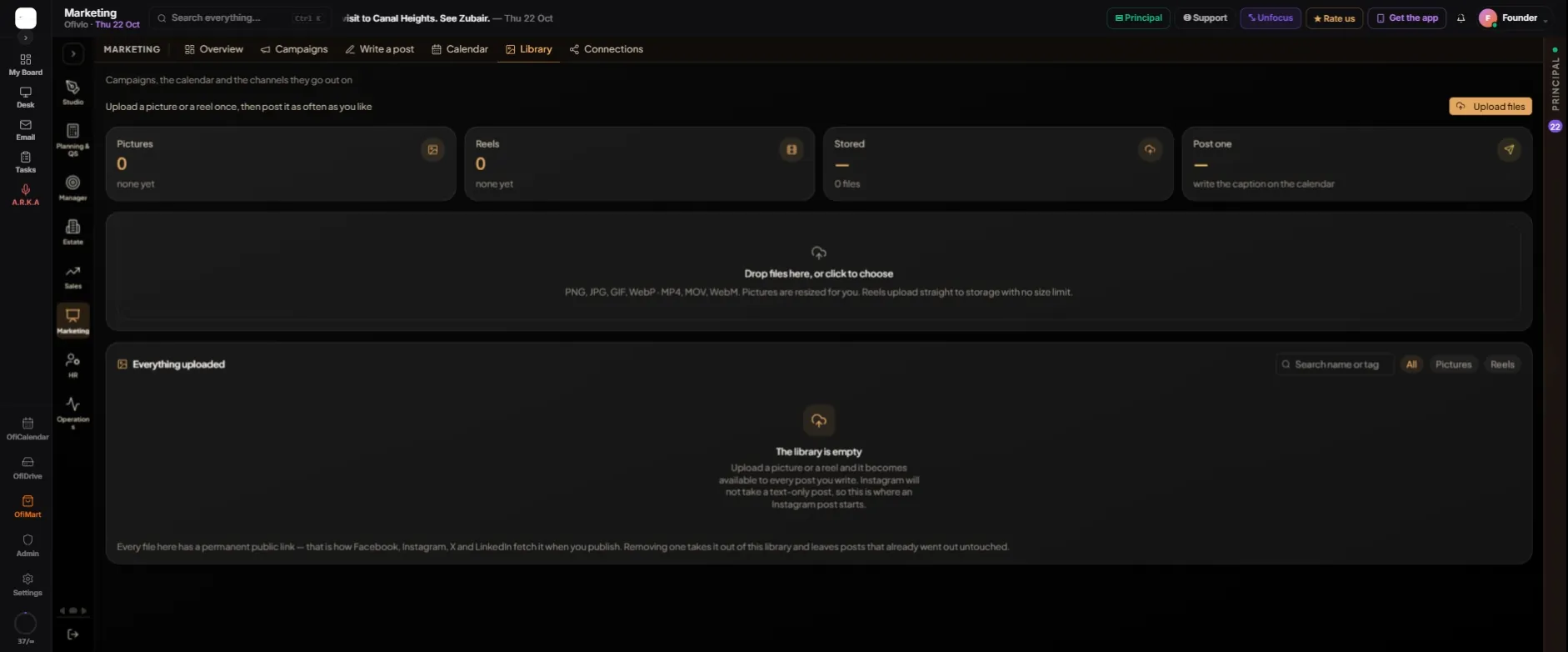Switch to the Calendar tab

pyautogui.click(x=460, y=49)
